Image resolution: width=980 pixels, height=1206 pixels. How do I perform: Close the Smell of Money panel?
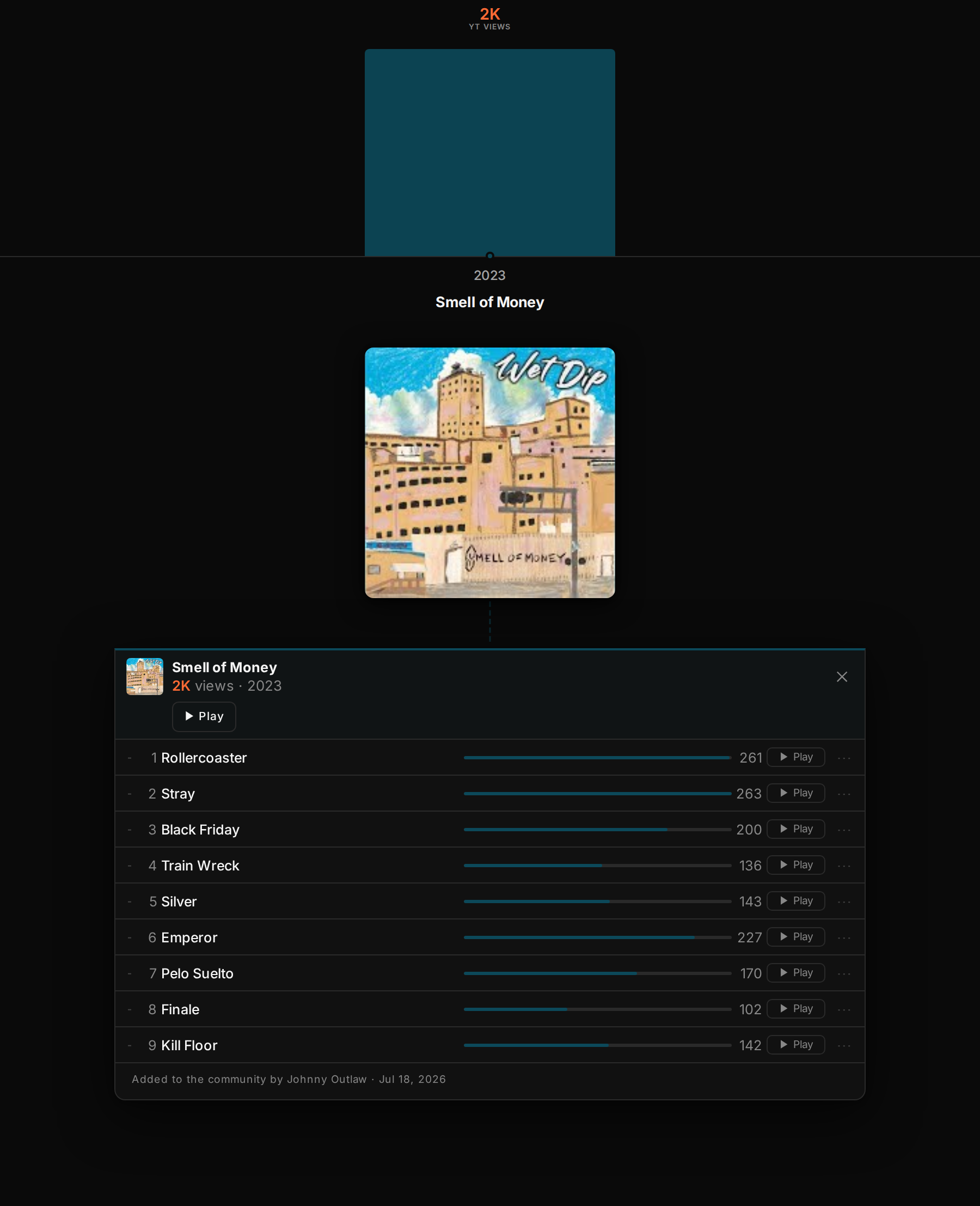(842, 677)
